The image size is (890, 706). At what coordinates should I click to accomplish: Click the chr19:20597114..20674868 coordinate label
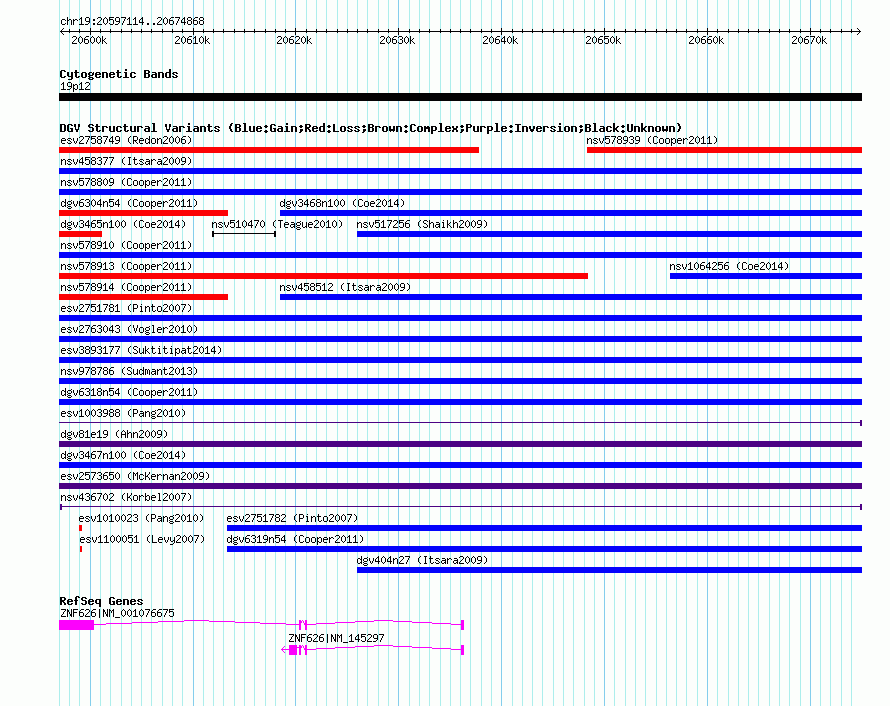click(x=132, y=22)
